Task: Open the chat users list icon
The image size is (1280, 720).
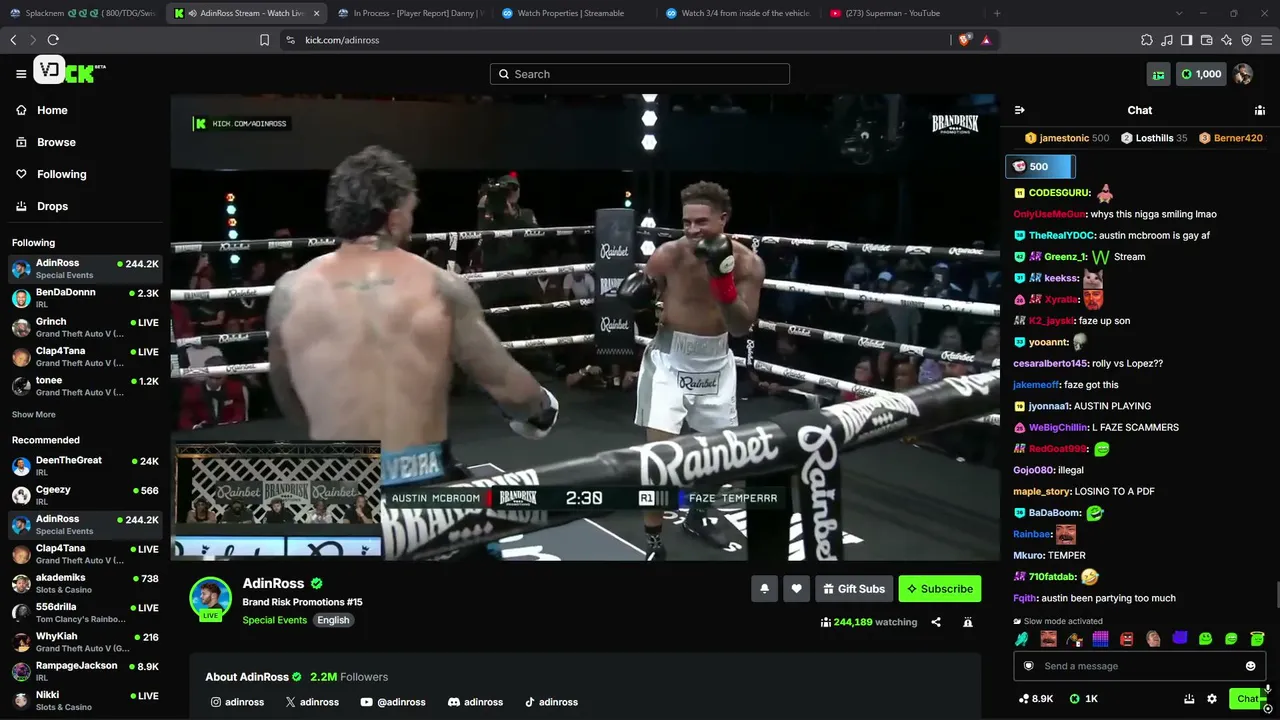Action: coord(1260,110)
